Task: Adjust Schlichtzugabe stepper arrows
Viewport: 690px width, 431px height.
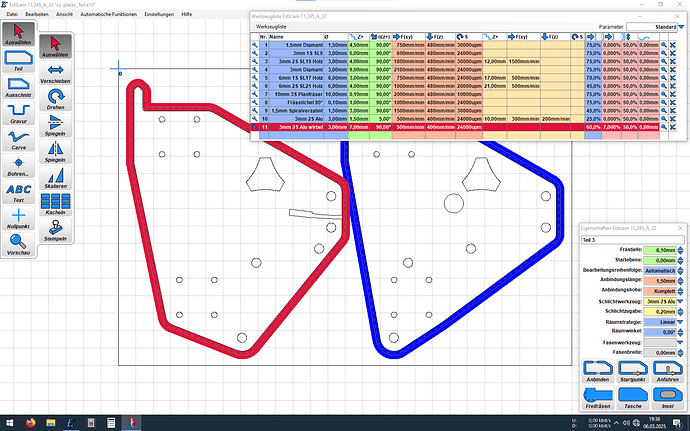Action: tap(680, 312)
